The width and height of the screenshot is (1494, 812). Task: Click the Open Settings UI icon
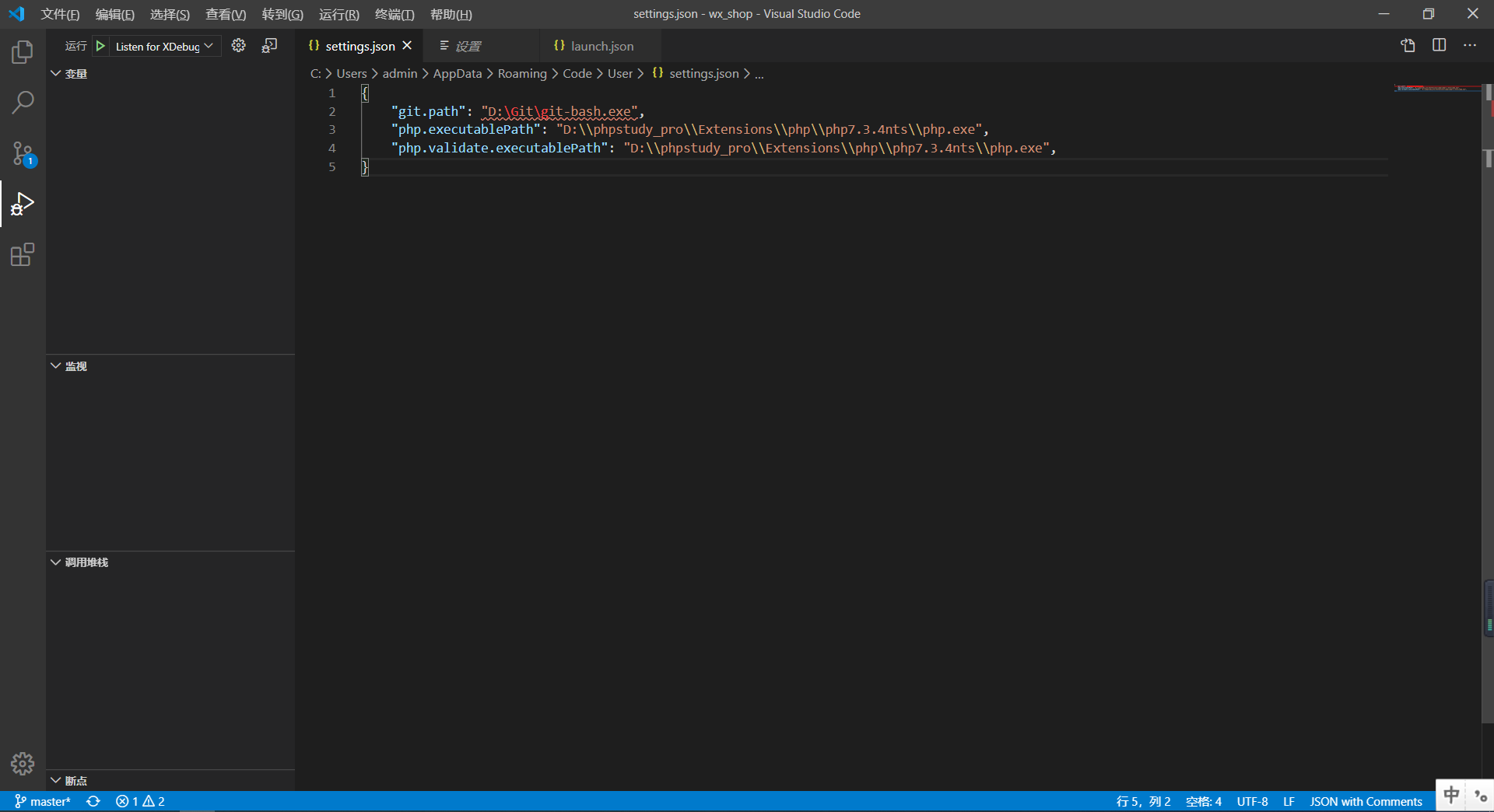pos(1408,46)
